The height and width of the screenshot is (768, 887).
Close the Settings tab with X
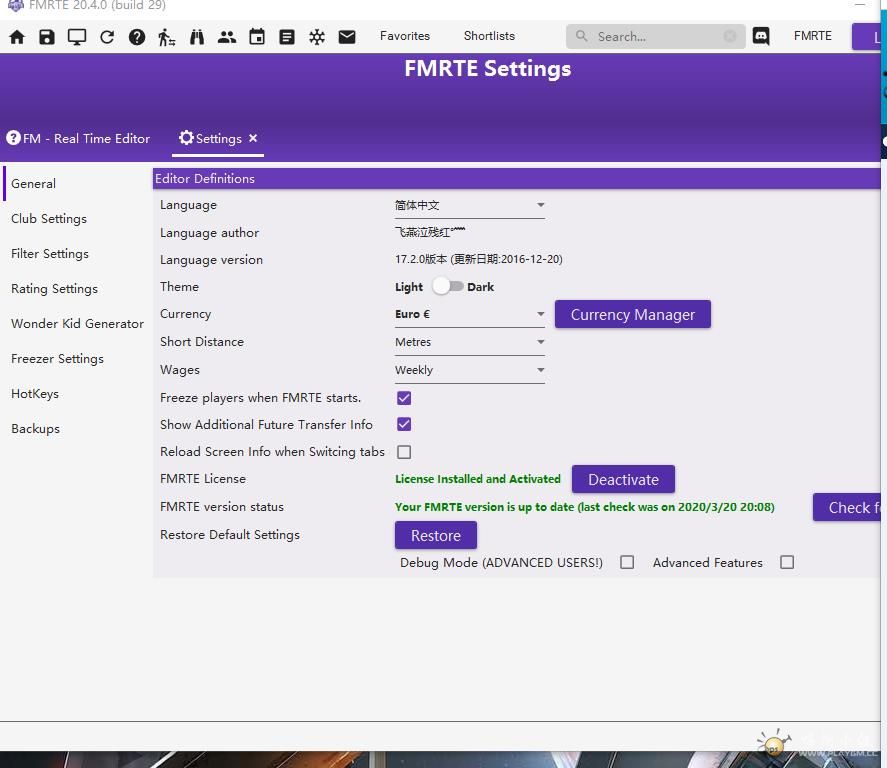click(253, 138)
